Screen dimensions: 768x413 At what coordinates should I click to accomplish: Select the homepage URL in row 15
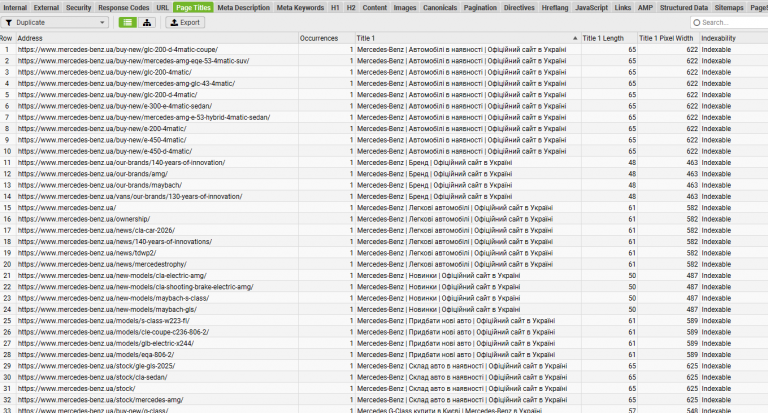click(x=67, y=208)
